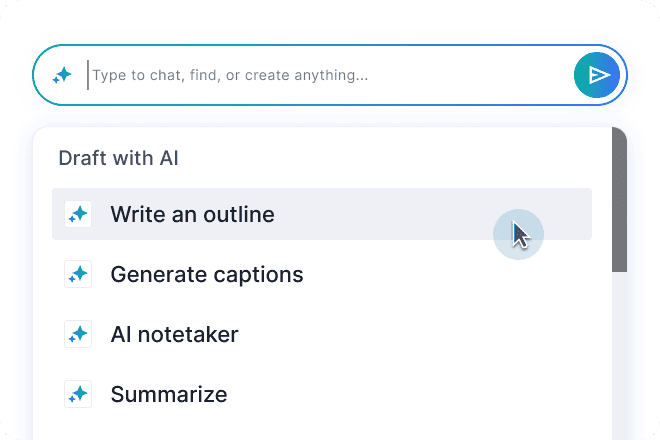Click the dark scrollbar thumb in the suggestions panel

click(620, 200)
